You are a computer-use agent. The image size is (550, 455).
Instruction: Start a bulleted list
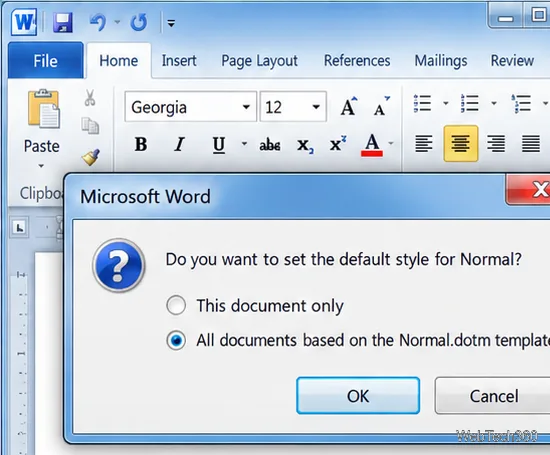(422, 103)
